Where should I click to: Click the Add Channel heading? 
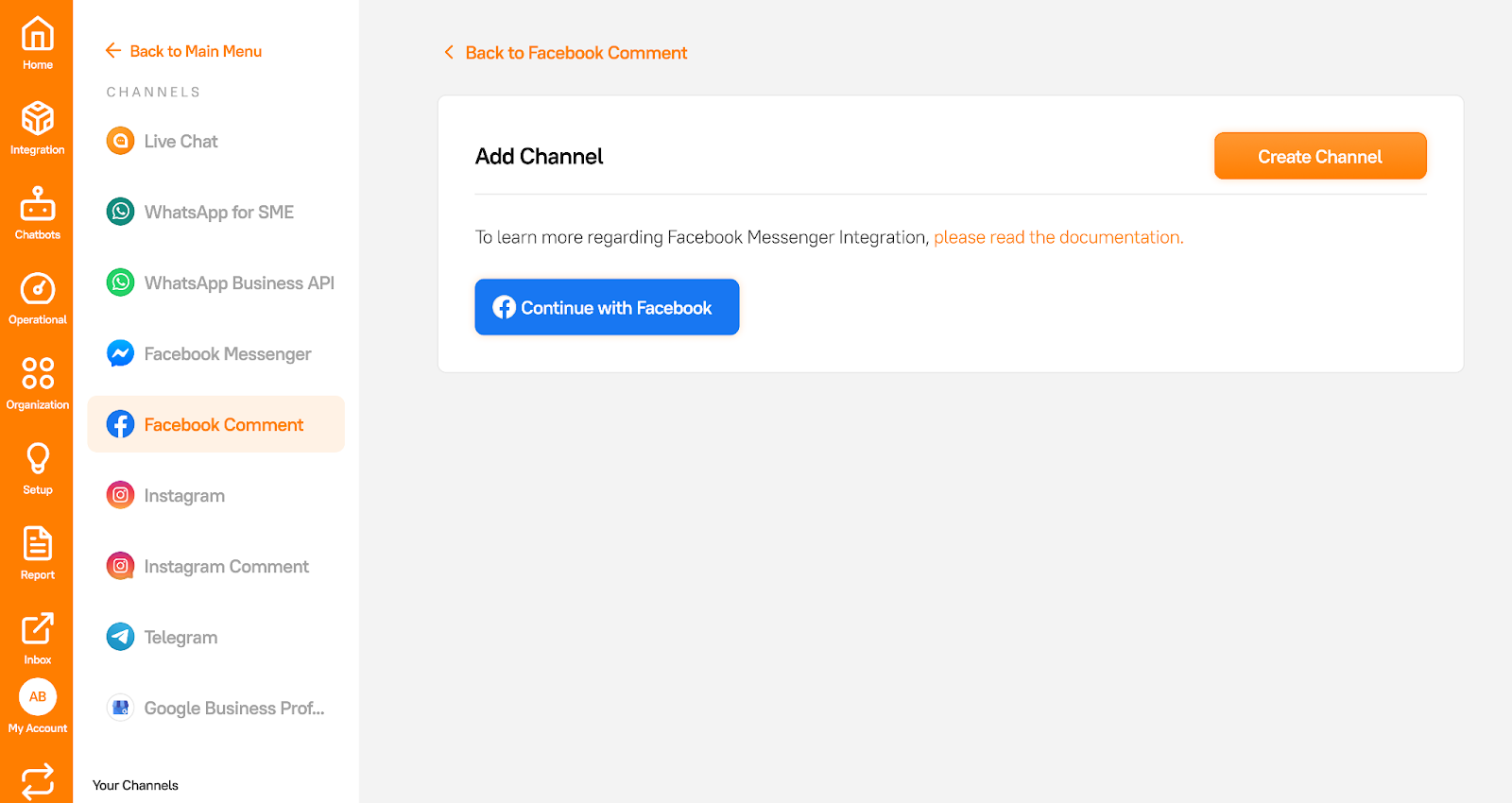tap(539, 156)
